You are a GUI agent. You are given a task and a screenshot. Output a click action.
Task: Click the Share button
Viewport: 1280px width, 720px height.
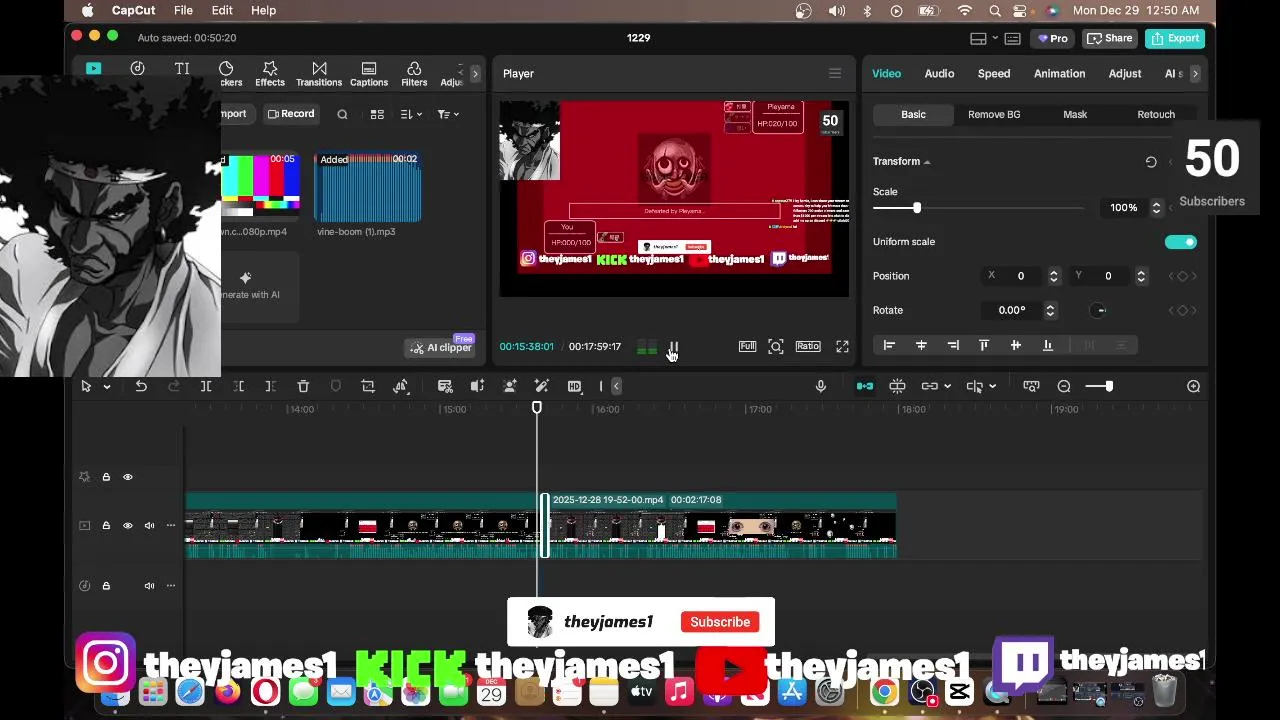(x=1110, y=38)
